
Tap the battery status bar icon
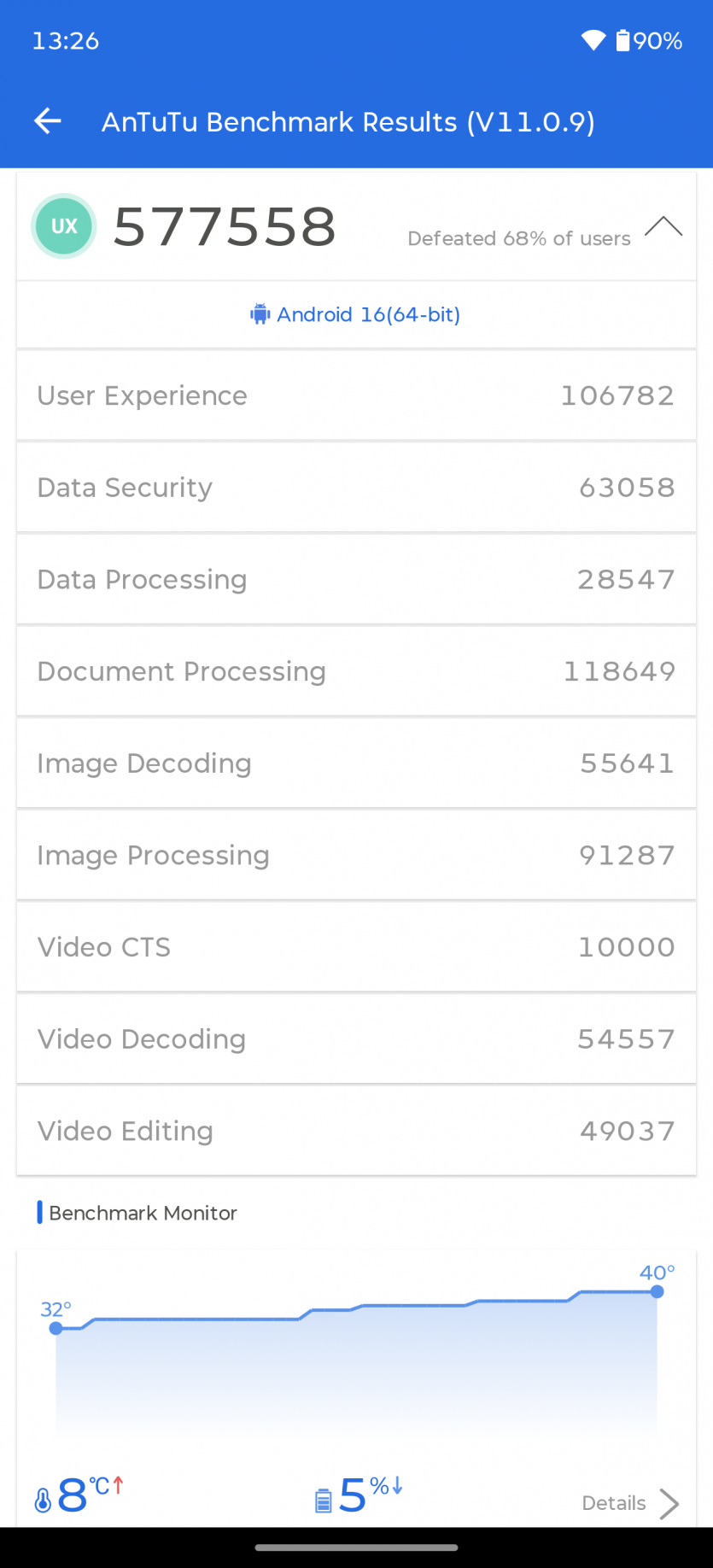pyautogui.click(x=623, y=40)
